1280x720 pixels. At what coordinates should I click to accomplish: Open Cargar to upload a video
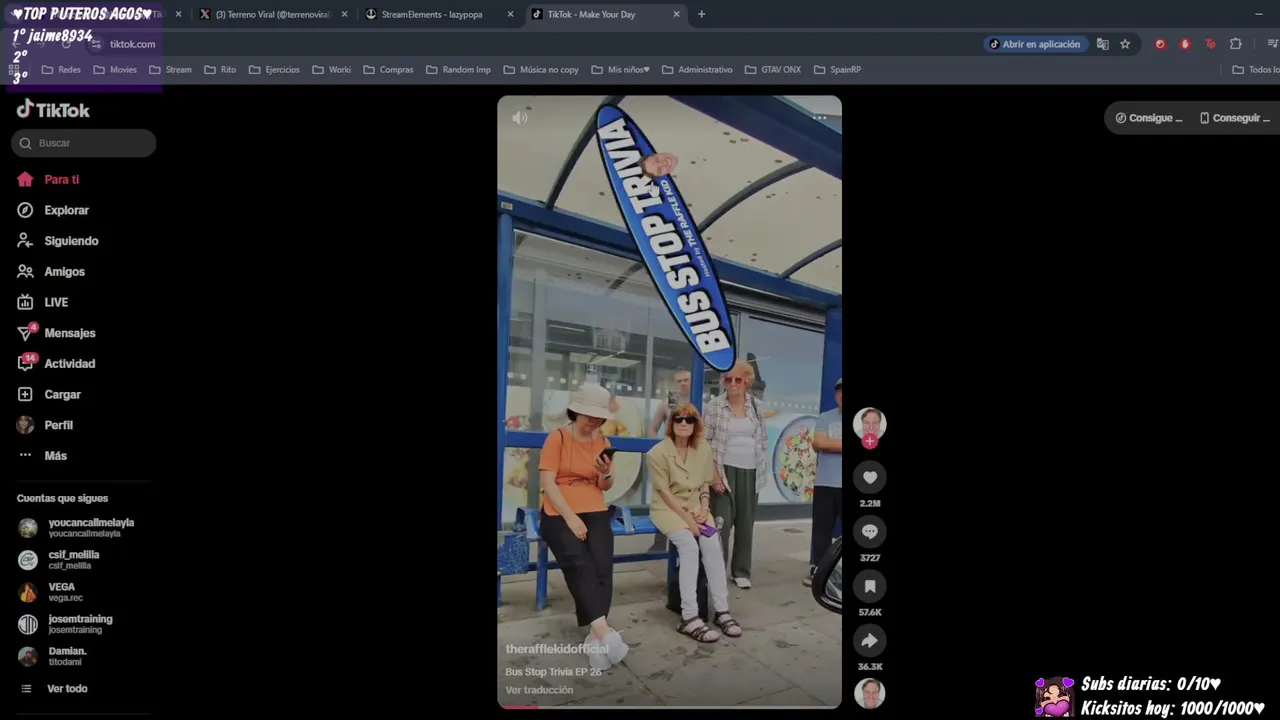click(48, 395)
